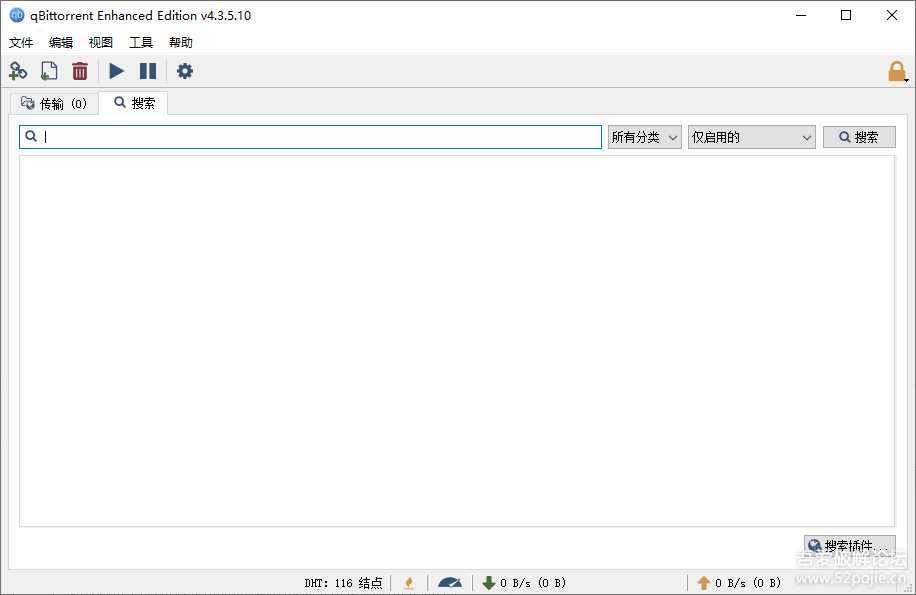Click the add torrent link icon
The width and height of the screenshot is (916, 595).
pos(18,71)
